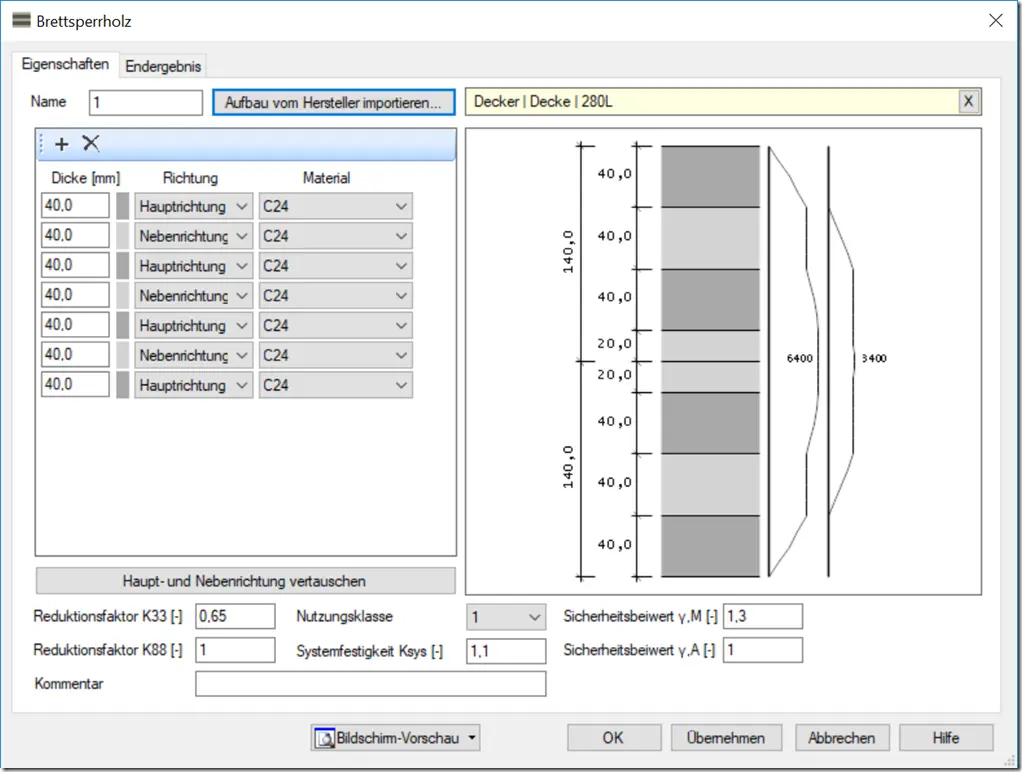Open Richtung dropdown of third layer
This screenshot has width=1022, height=772.
(194, 266)
